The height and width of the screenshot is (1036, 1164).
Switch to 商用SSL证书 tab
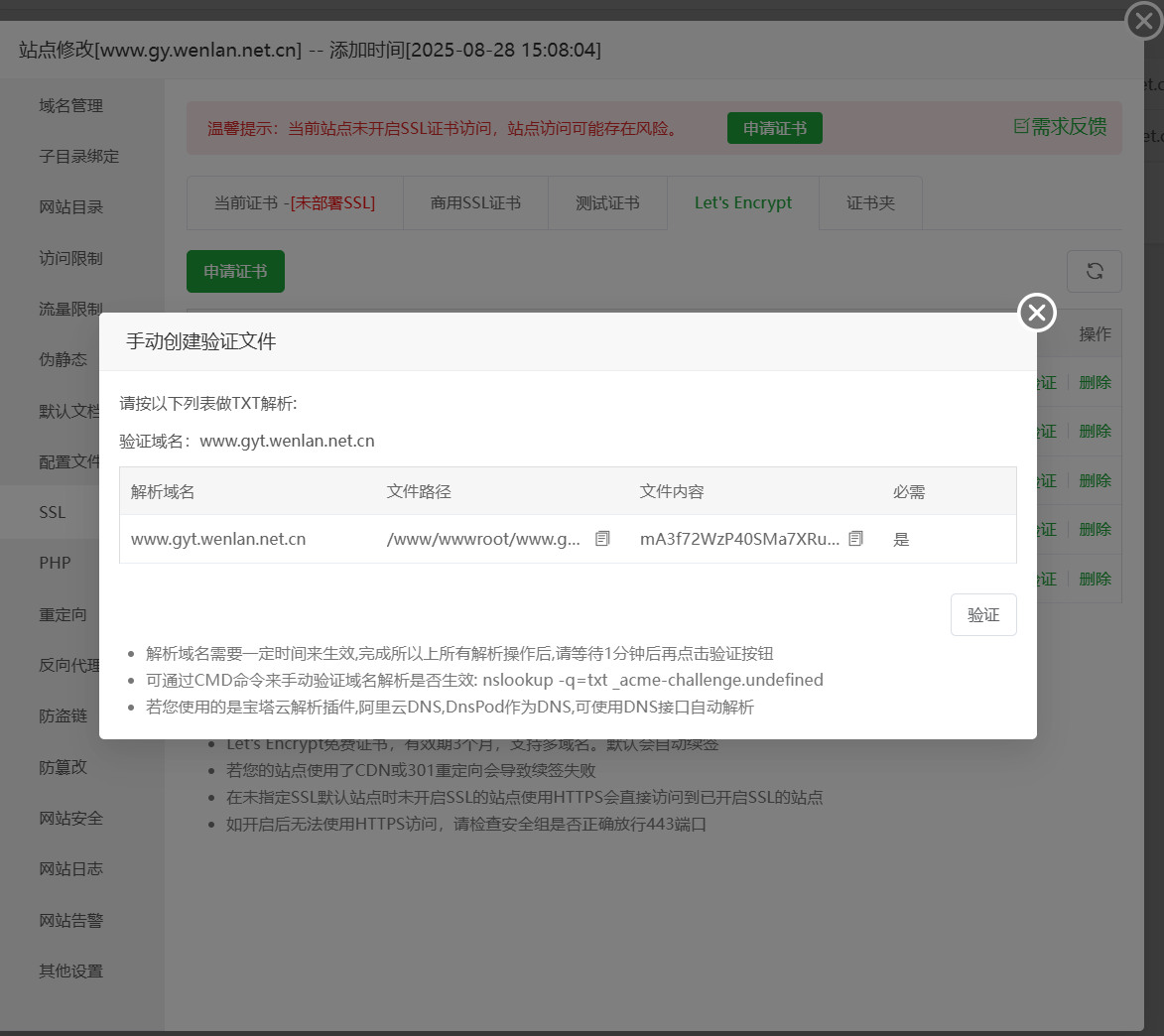tap(476, 203)
